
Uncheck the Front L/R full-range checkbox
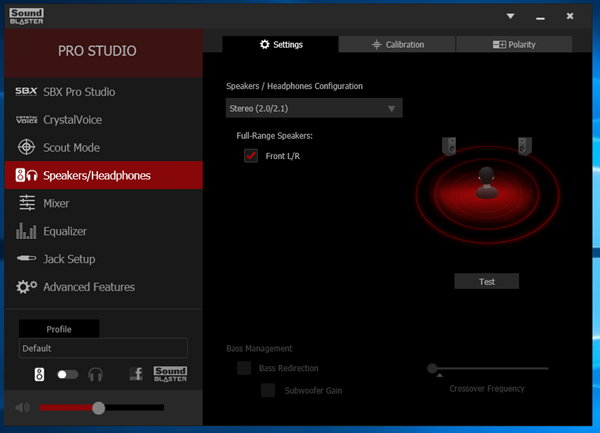pos(251,156)
